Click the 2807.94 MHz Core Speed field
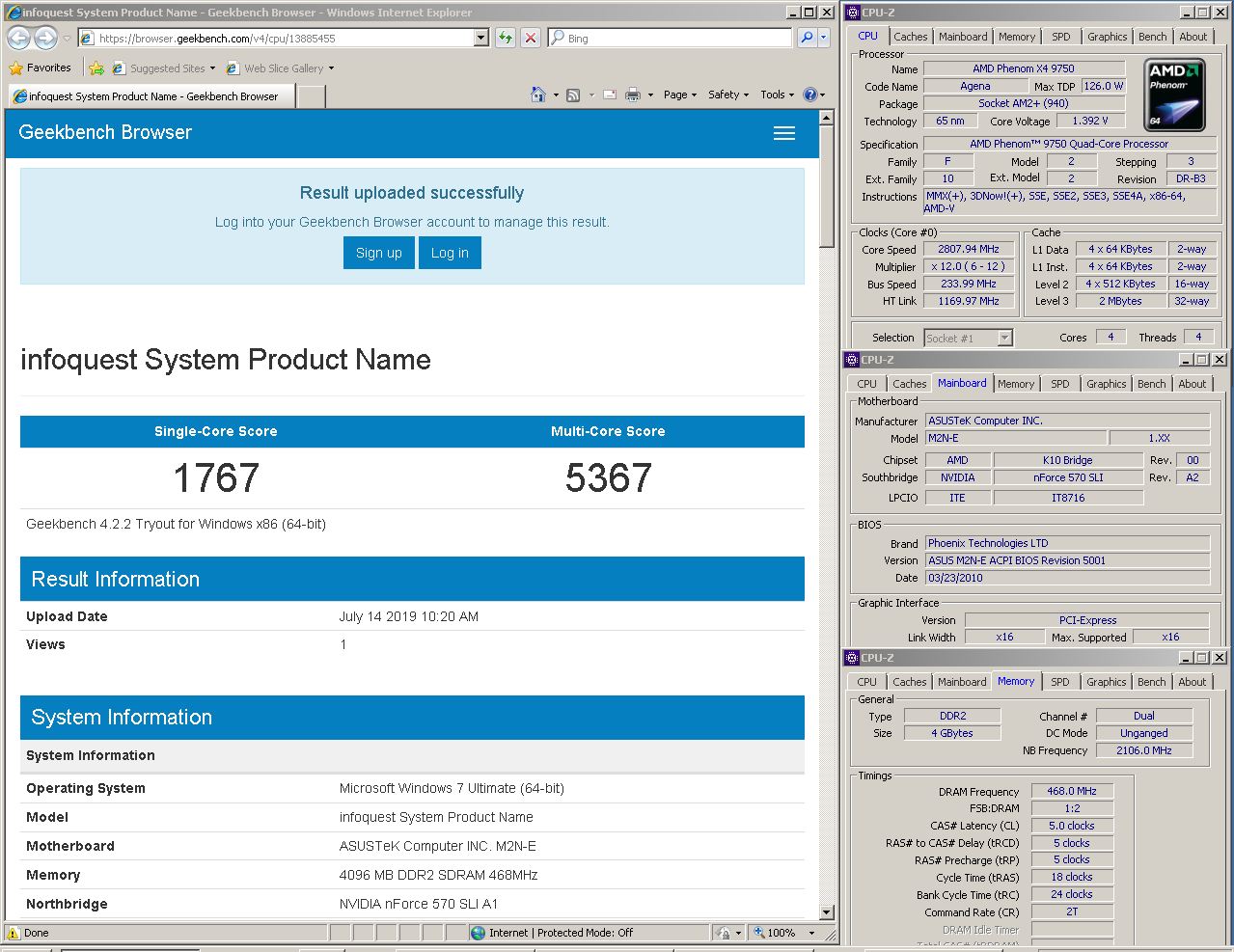Viewport: 1234px width, 952px height. [x=969, y=249]
